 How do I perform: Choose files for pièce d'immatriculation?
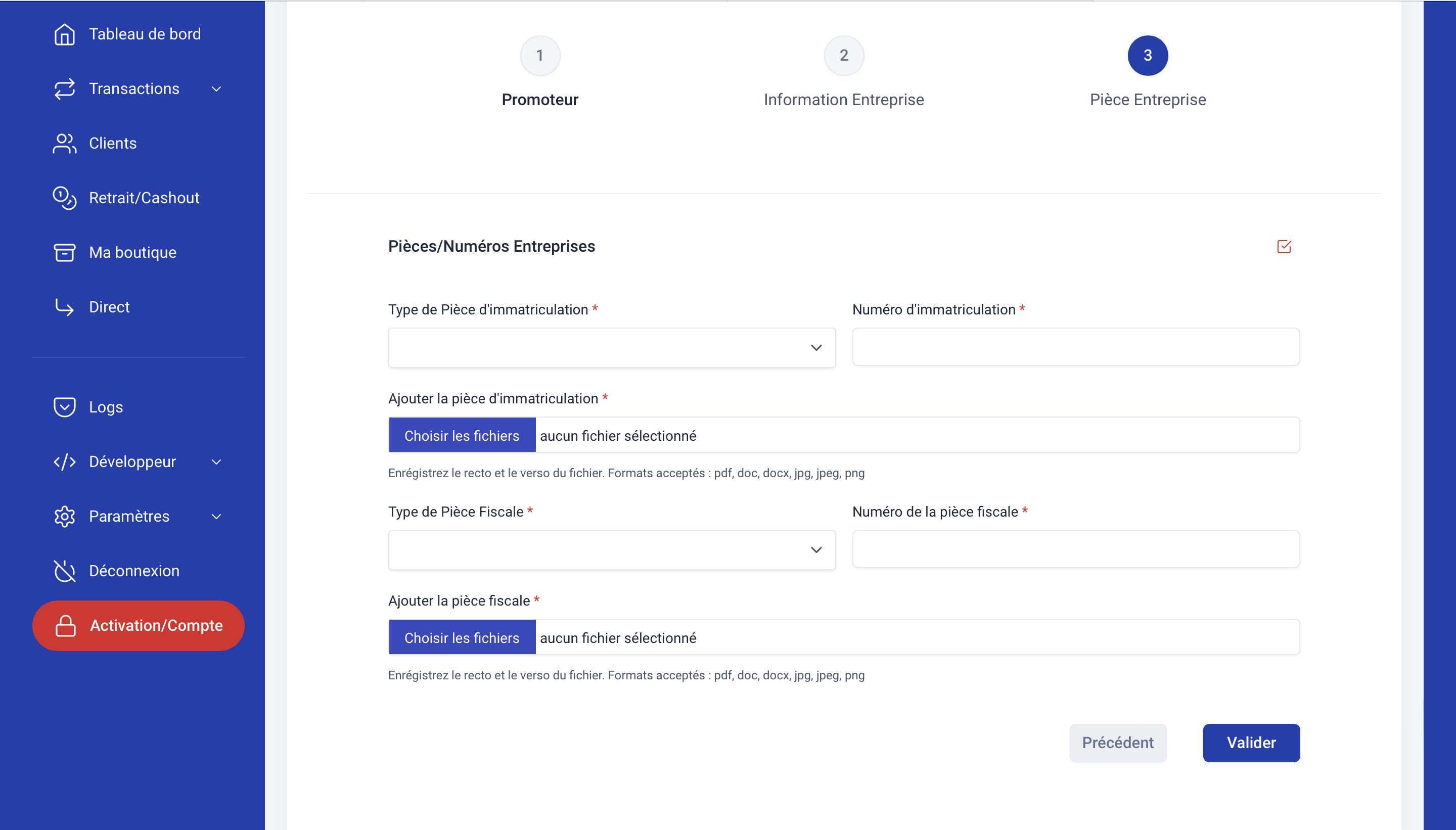tap(462, 436)
